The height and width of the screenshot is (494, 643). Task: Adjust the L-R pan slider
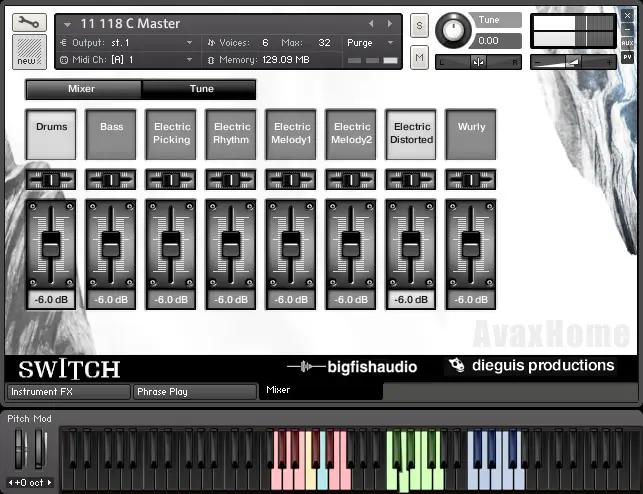(478, 62)
